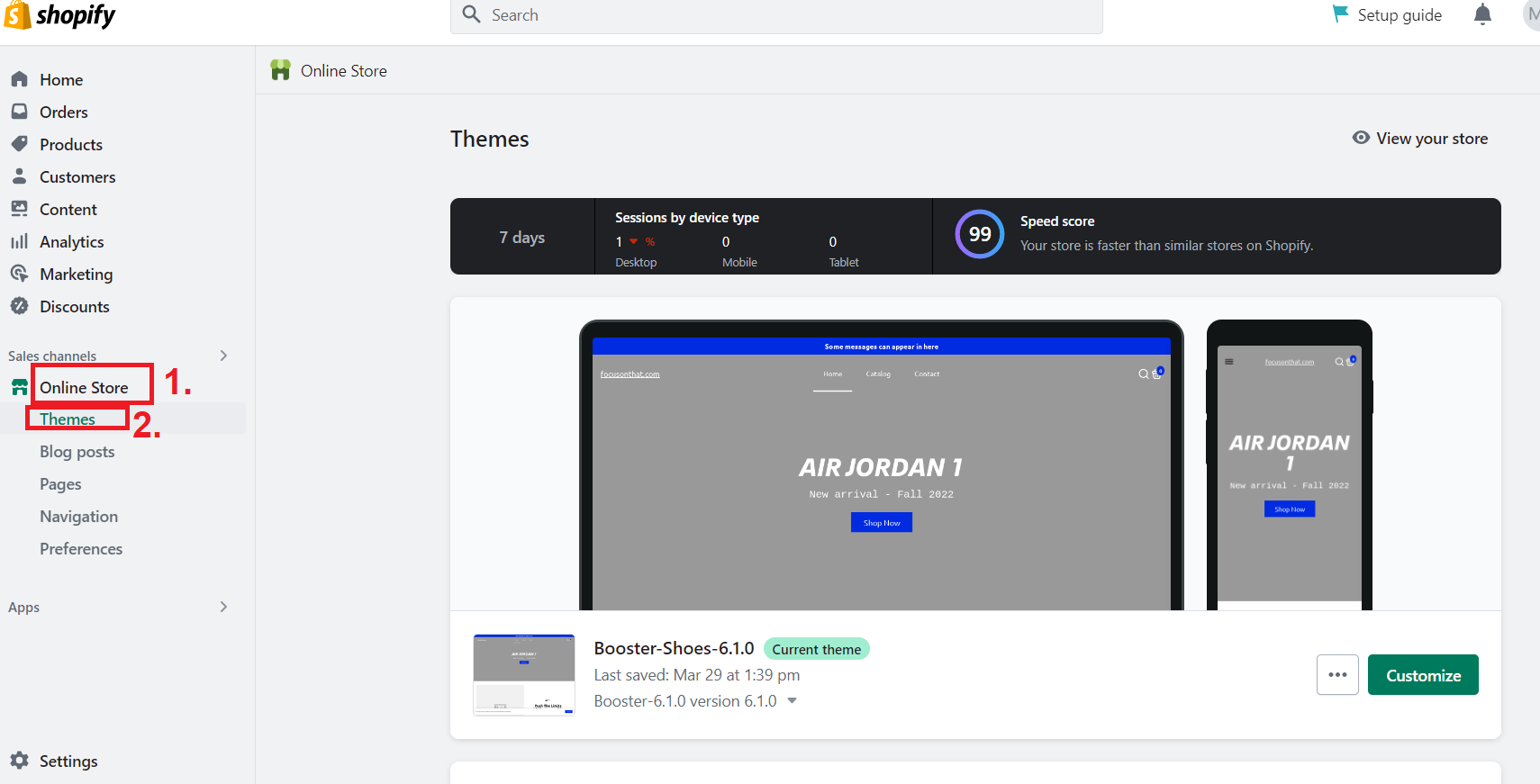Select Online Store sales channel

[84, 387]
